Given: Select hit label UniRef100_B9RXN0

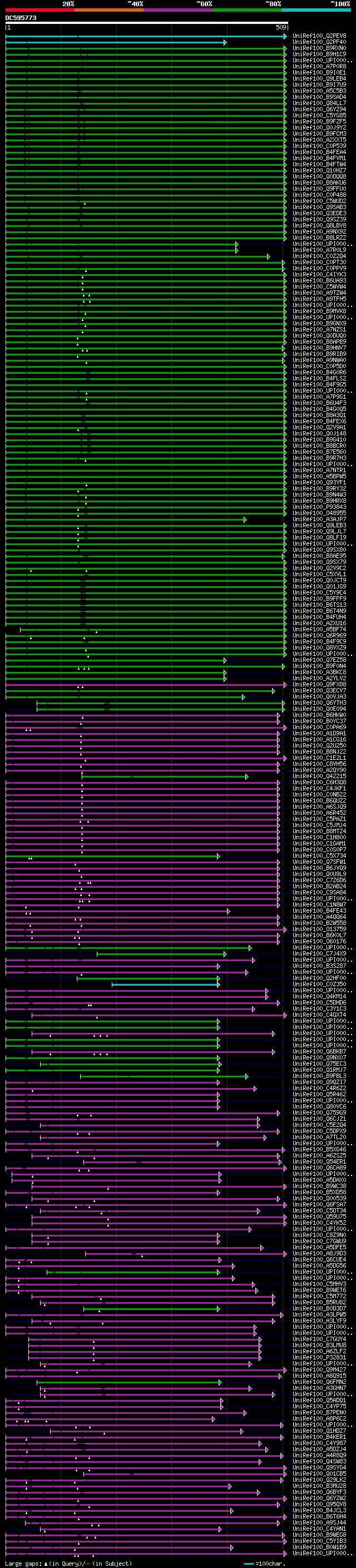Looking at the screenshot, I should [319, 48].
